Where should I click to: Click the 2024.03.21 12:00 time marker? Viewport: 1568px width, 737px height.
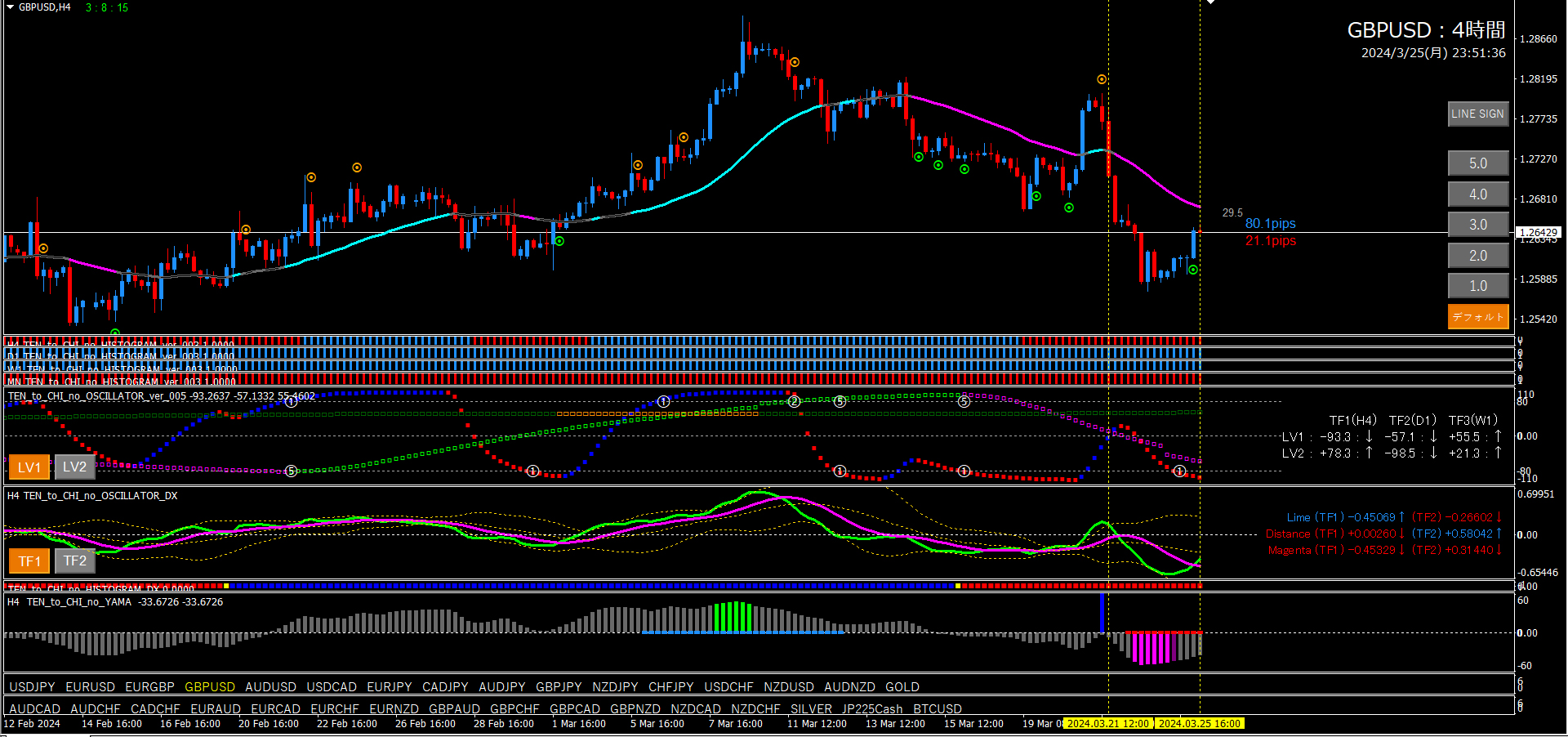(1108, 724)
